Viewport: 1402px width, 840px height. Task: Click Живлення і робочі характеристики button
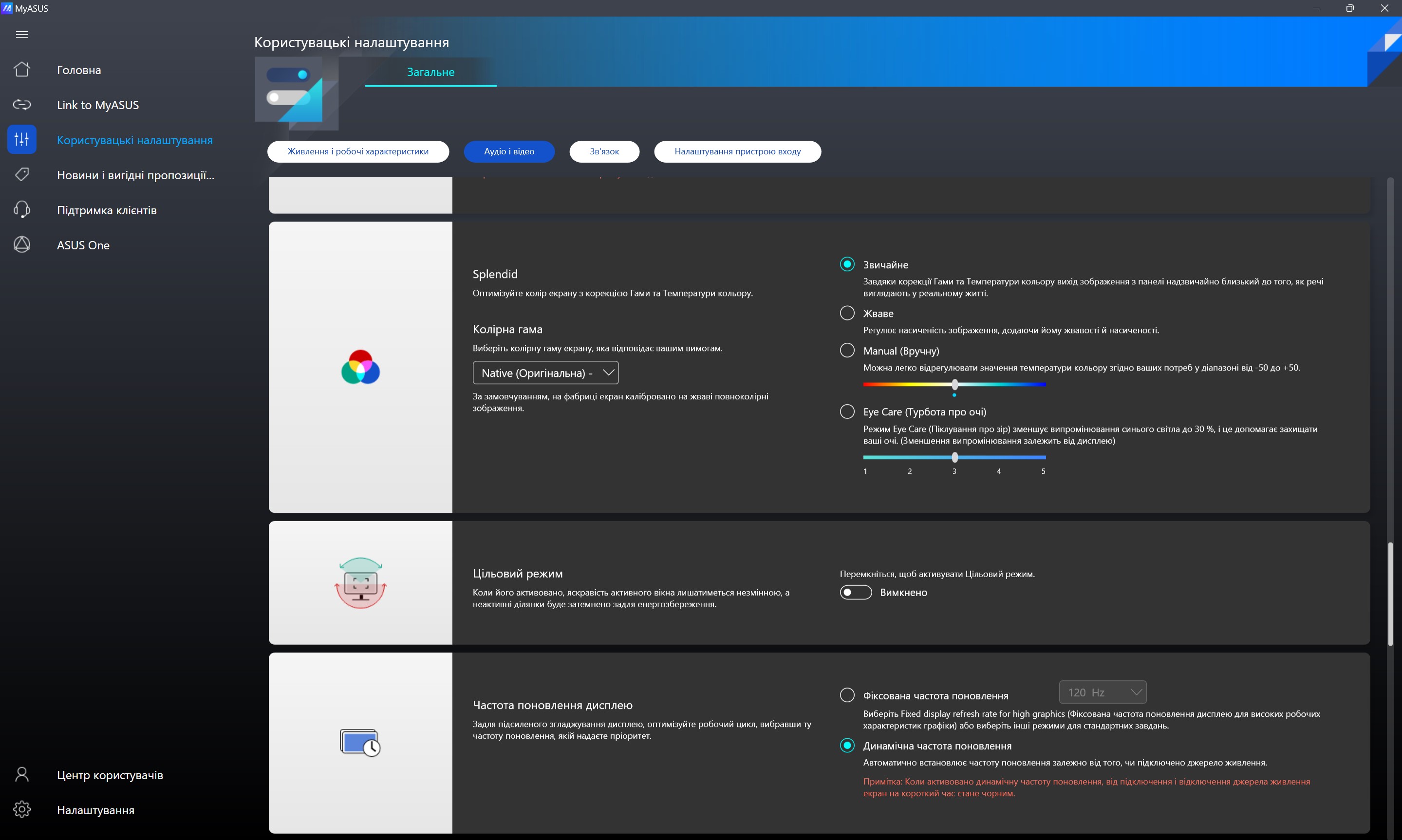(x=358, y=152)
